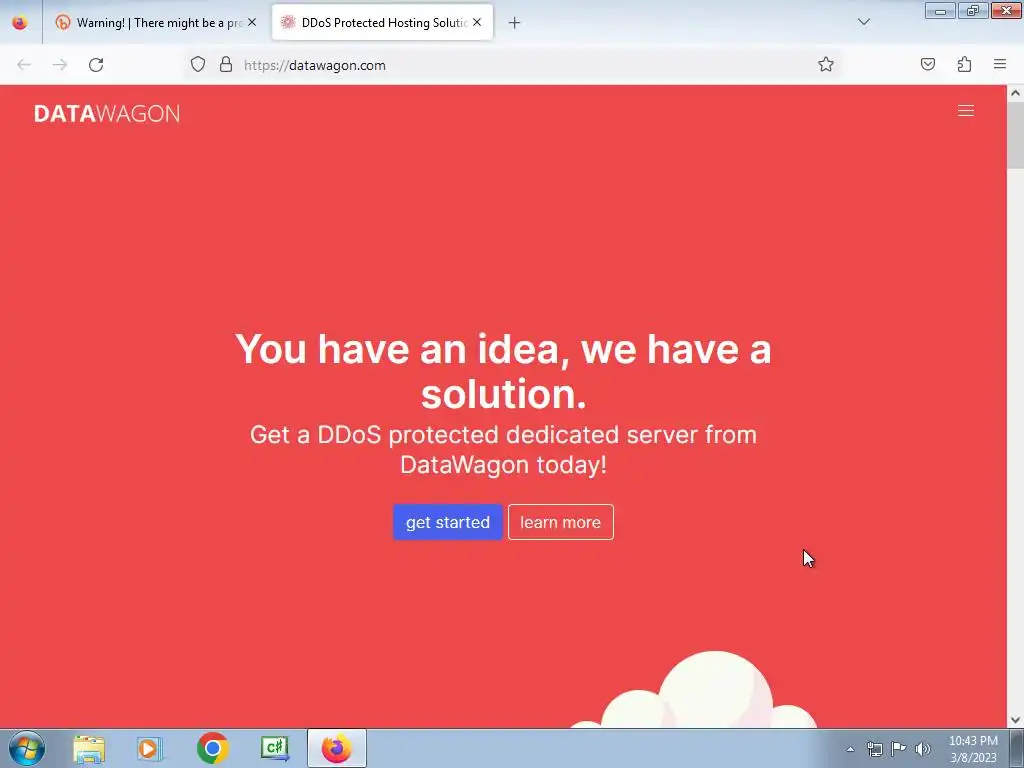
Task: Click the Show desktop strip
Action: point(1017,749)
